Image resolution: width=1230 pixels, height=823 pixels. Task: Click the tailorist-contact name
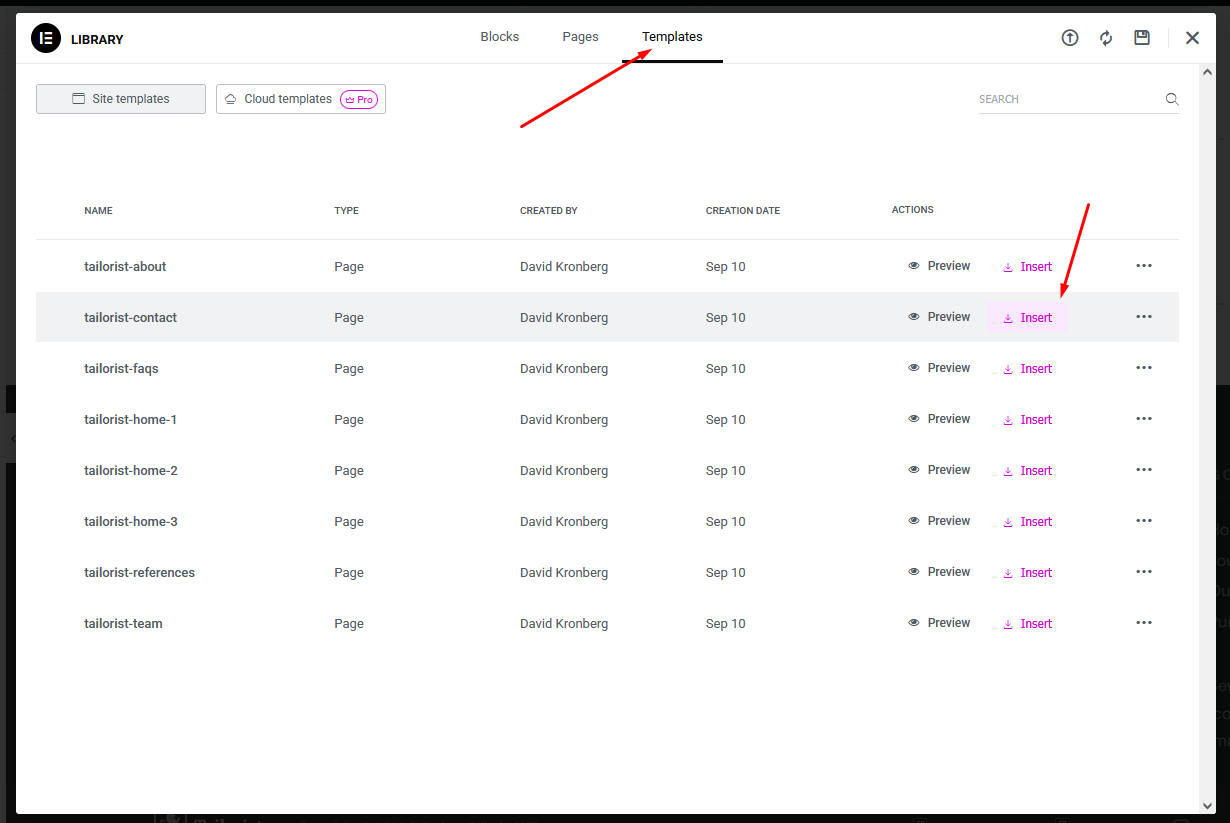click(130, 318)
